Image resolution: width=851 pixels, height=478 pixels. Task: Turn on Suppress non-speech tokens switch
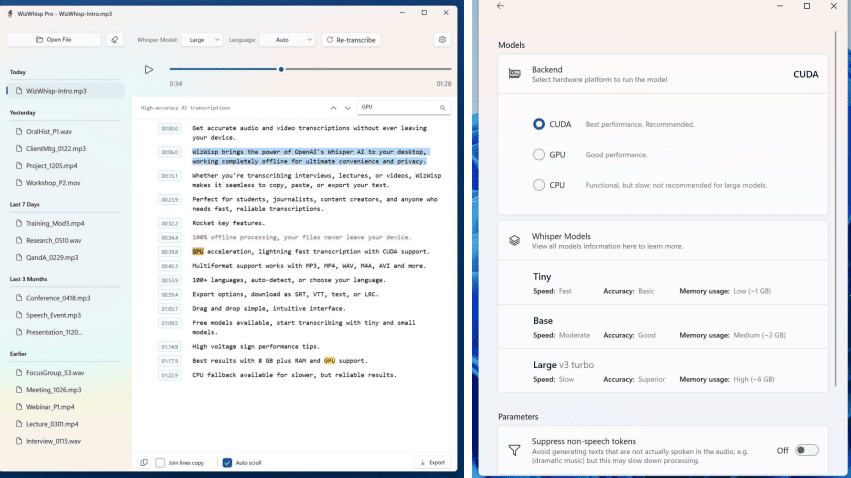807,450
